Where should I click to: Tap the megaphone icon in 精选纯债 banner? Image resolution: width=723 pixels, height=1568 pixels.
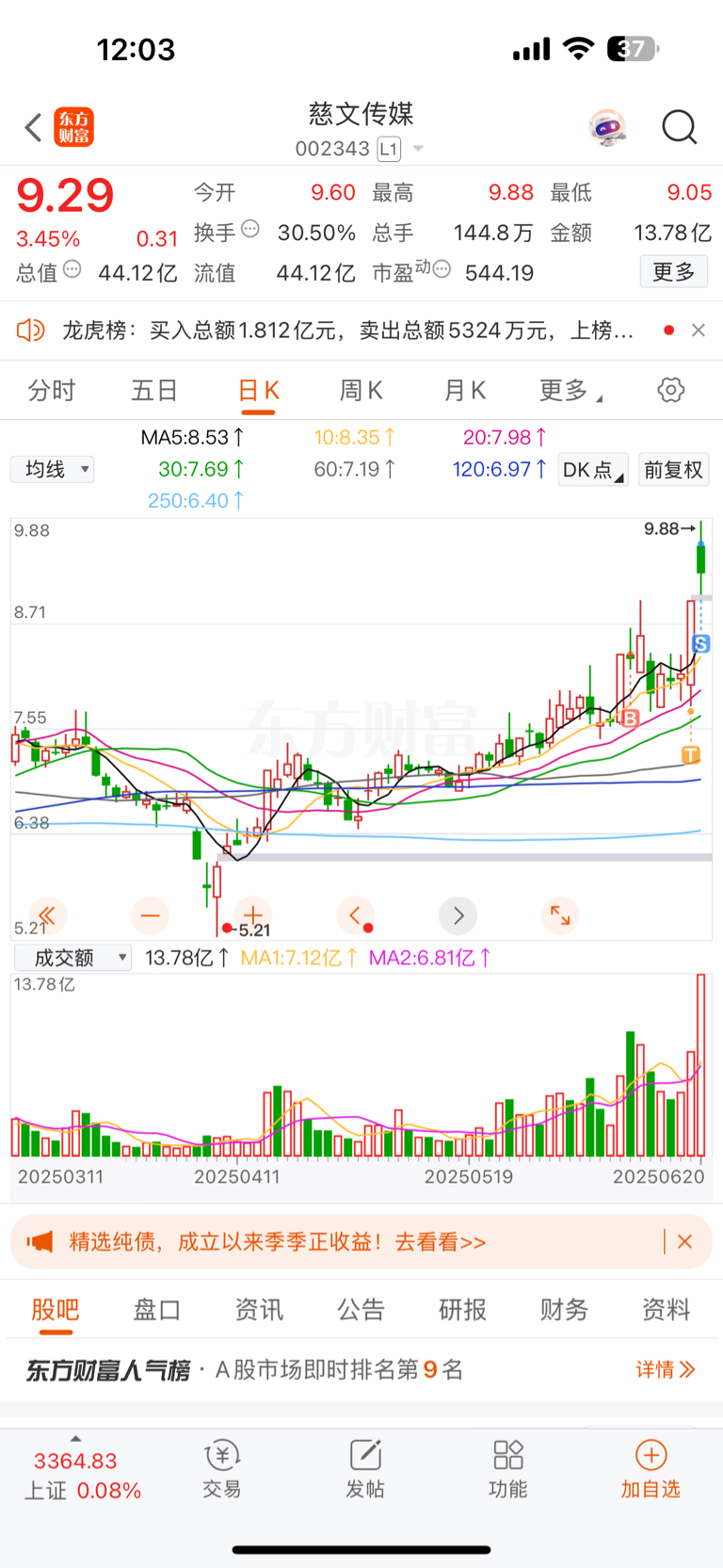(x=40, y=1241)
